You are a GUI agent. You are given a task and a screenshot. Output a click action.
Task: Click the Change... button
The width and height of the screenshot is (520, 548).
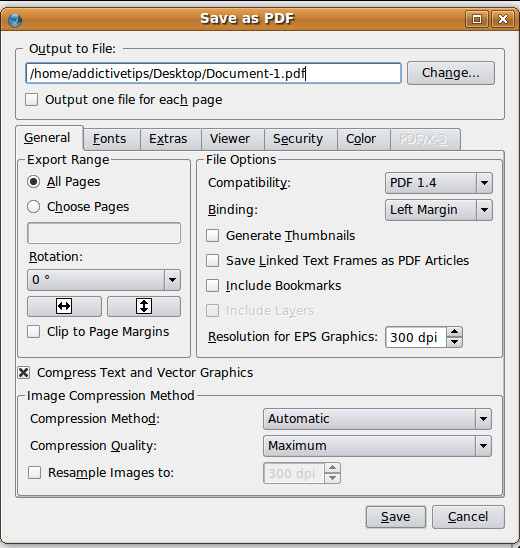pyautogui.click(x=451, y=73)
